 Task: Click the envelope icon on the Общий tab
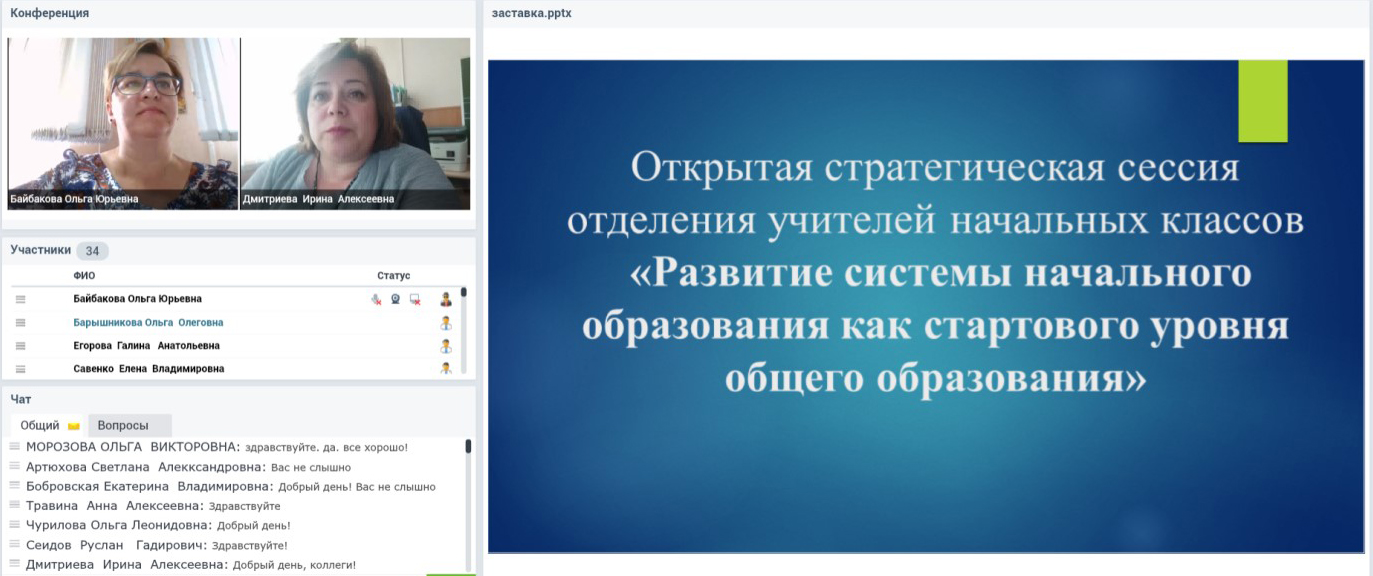click(x=73, y=426)
